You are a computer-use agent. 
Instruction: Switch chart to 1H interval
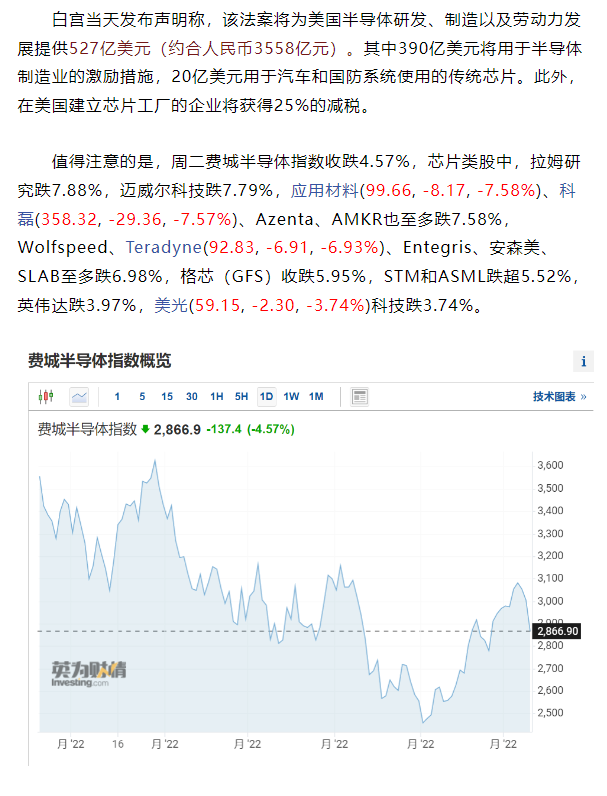(217, 396)
